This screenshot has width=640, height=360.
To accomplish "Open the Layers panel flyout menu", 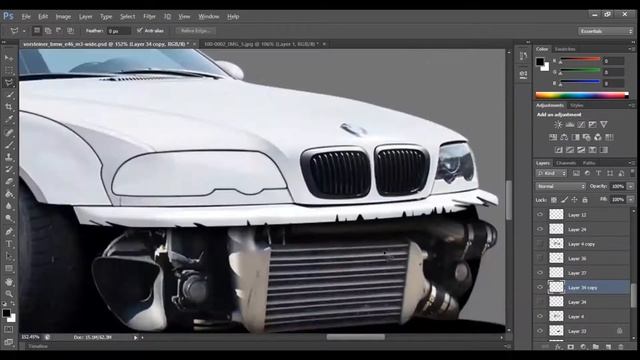I will point(631,163).
